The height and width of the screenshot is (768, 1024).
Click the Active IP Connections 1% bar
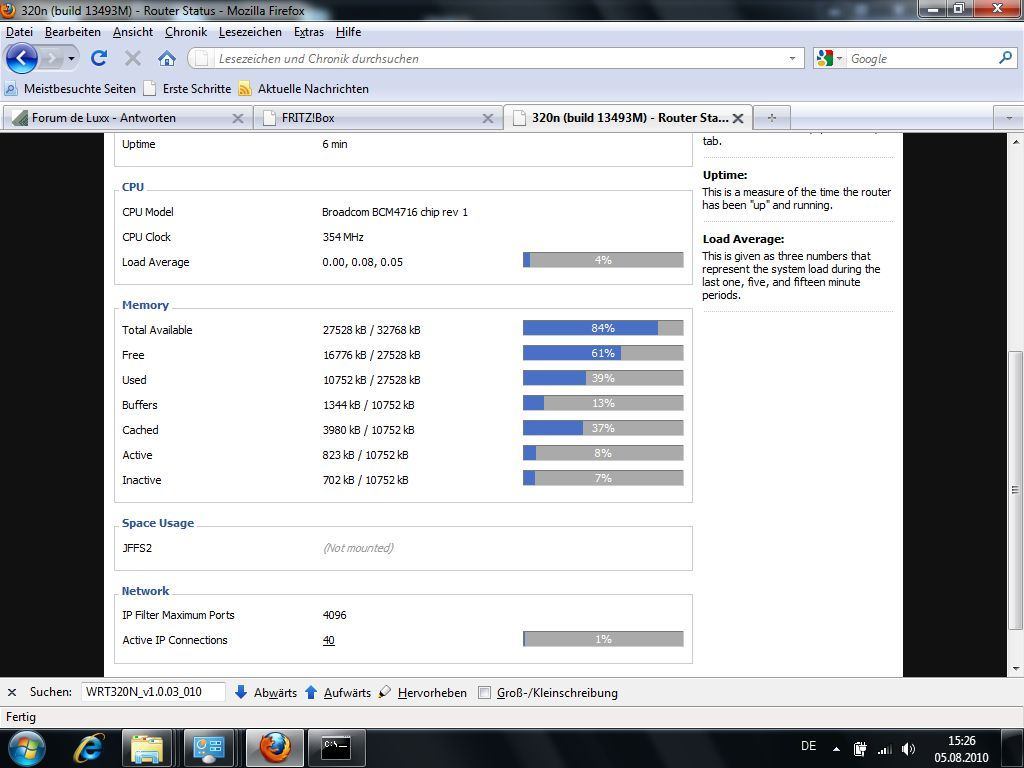click(x=603, y=639)
